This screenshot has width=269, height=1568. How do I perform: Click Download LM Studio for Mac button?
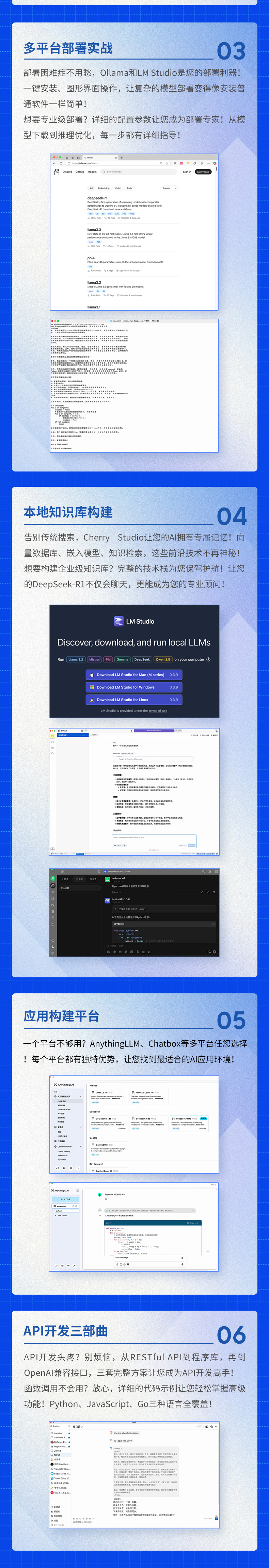134,674
